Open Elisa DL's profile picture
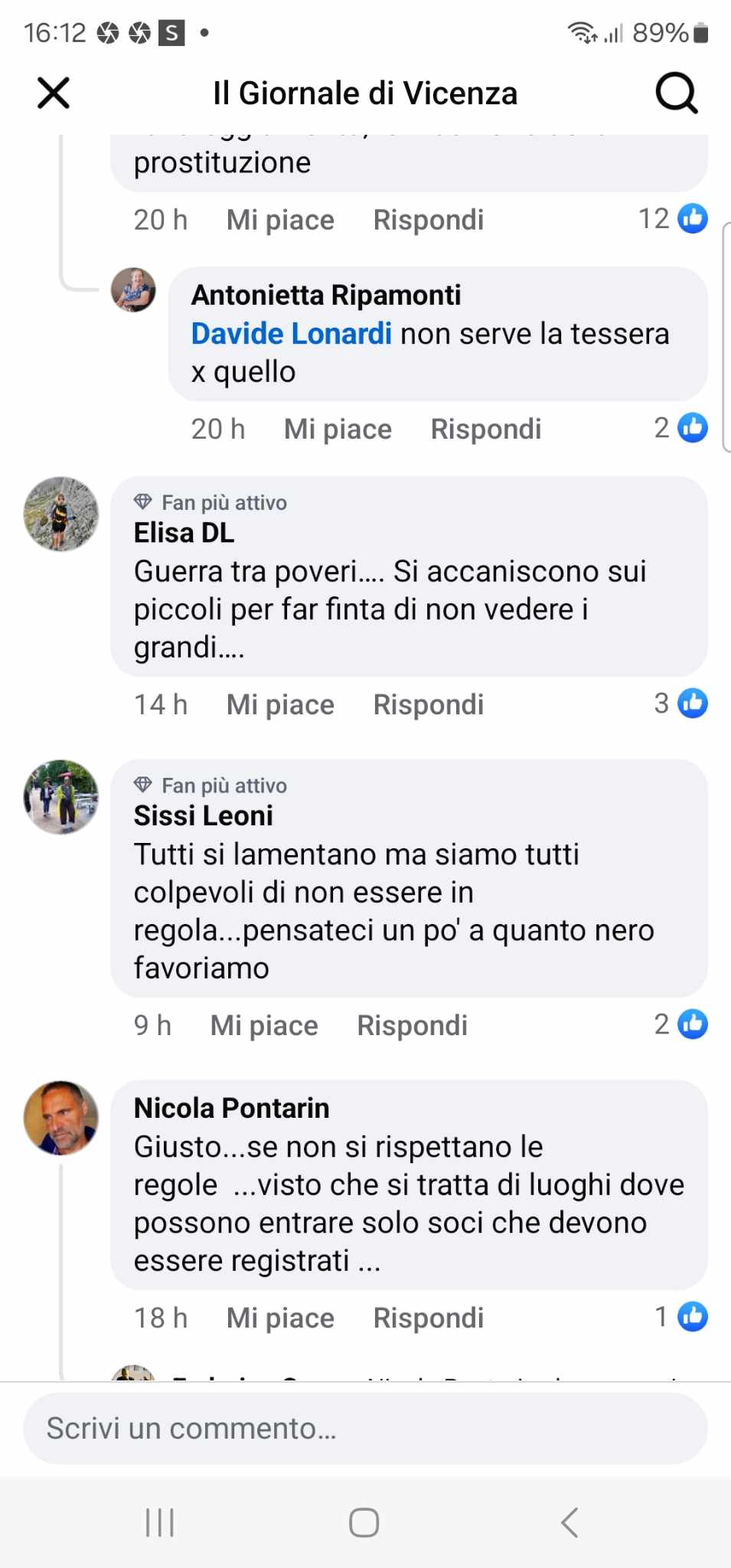Screen dimensions: 731x1568 (61, 514)
